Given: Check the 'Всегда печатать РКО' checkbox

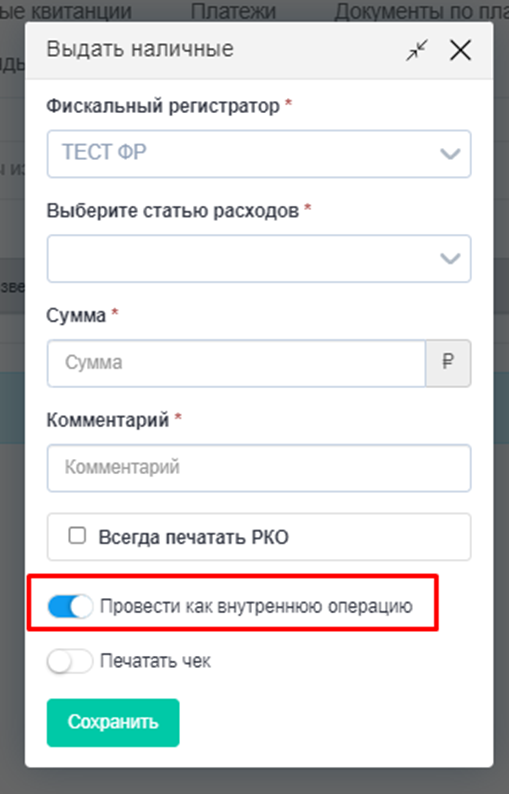Looking at the screenshot, I should 77,536.
